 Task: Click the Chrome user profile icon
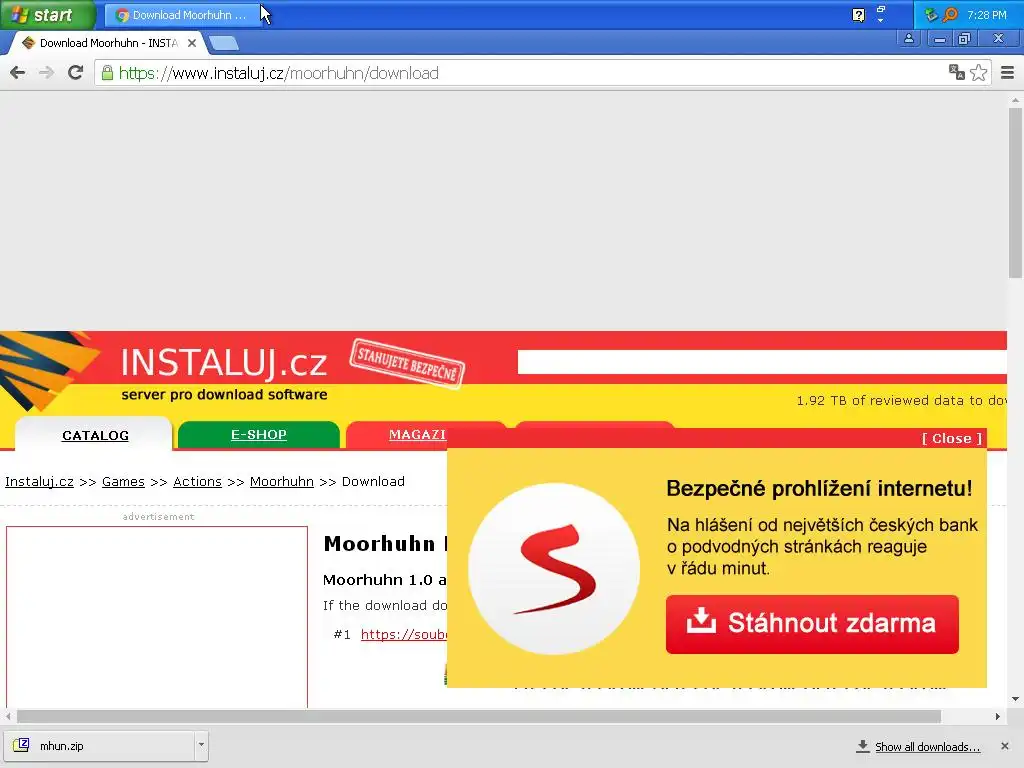pyautogui.click(x=908, y=39)
